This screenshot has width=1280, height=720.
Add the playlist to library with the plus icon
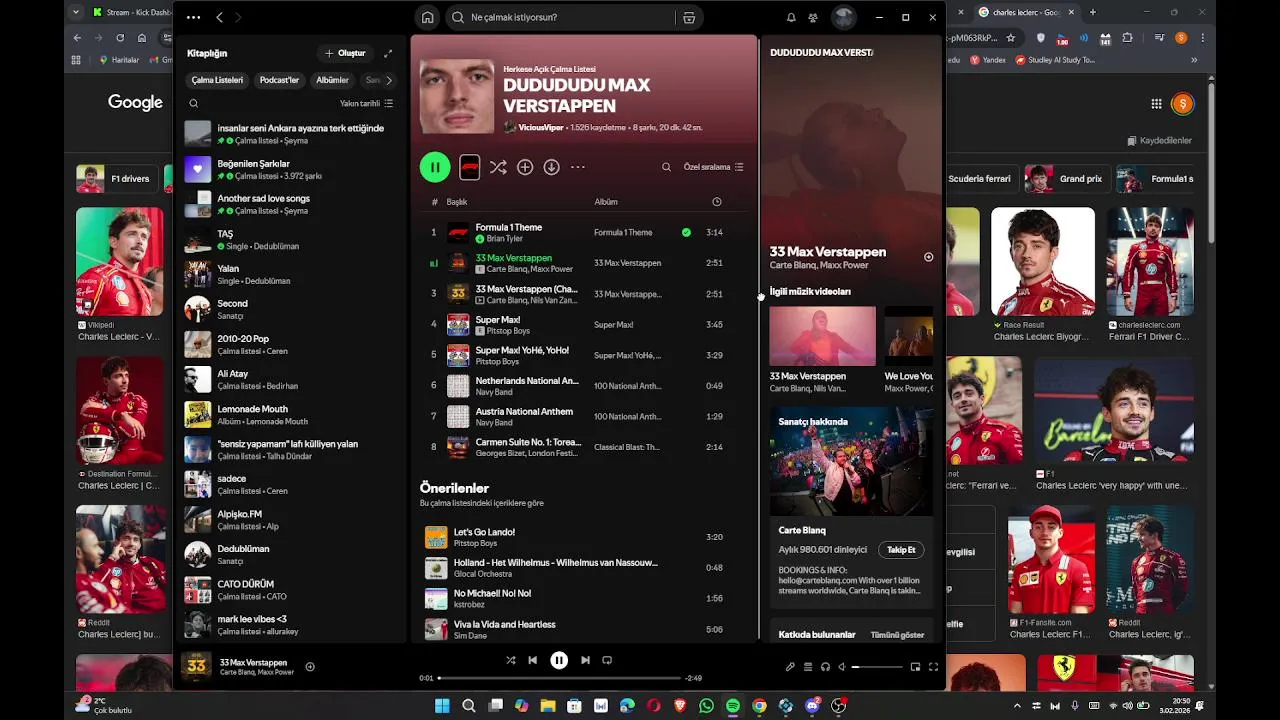525,167
